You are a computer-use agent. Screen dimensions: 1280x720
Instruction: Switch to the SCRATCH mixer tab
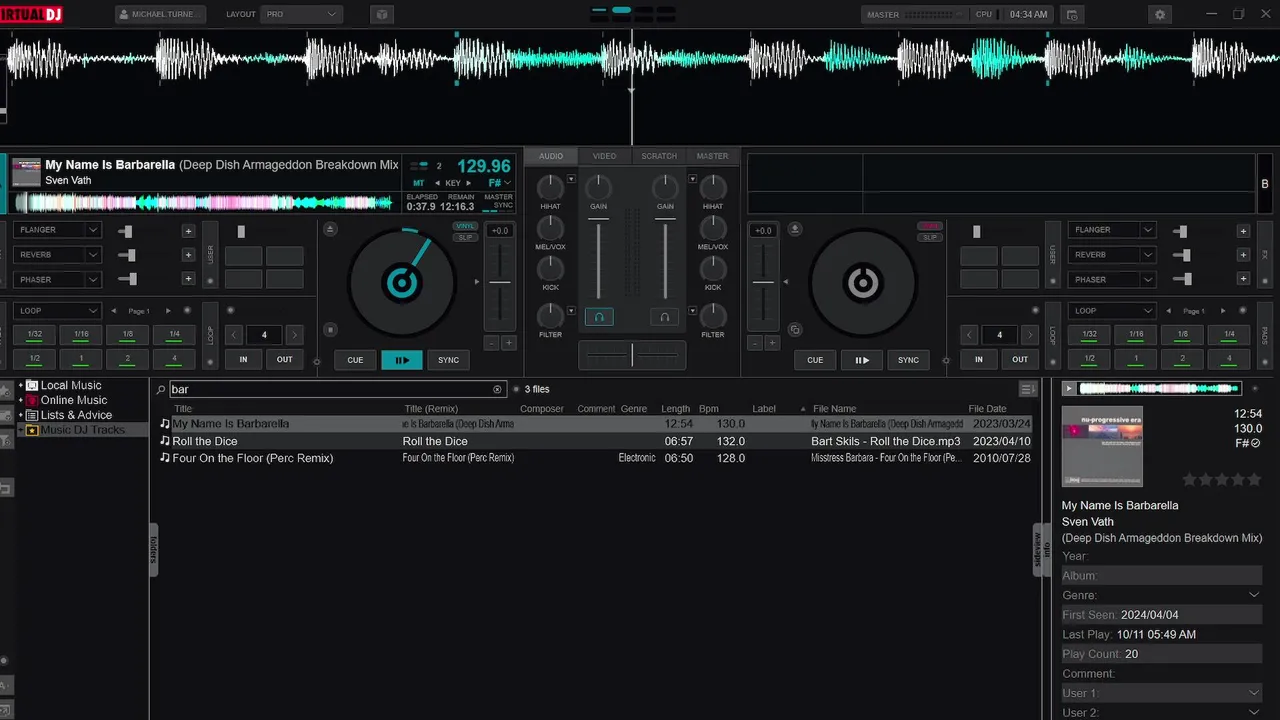pyautogui.click(x=659, y=156)
